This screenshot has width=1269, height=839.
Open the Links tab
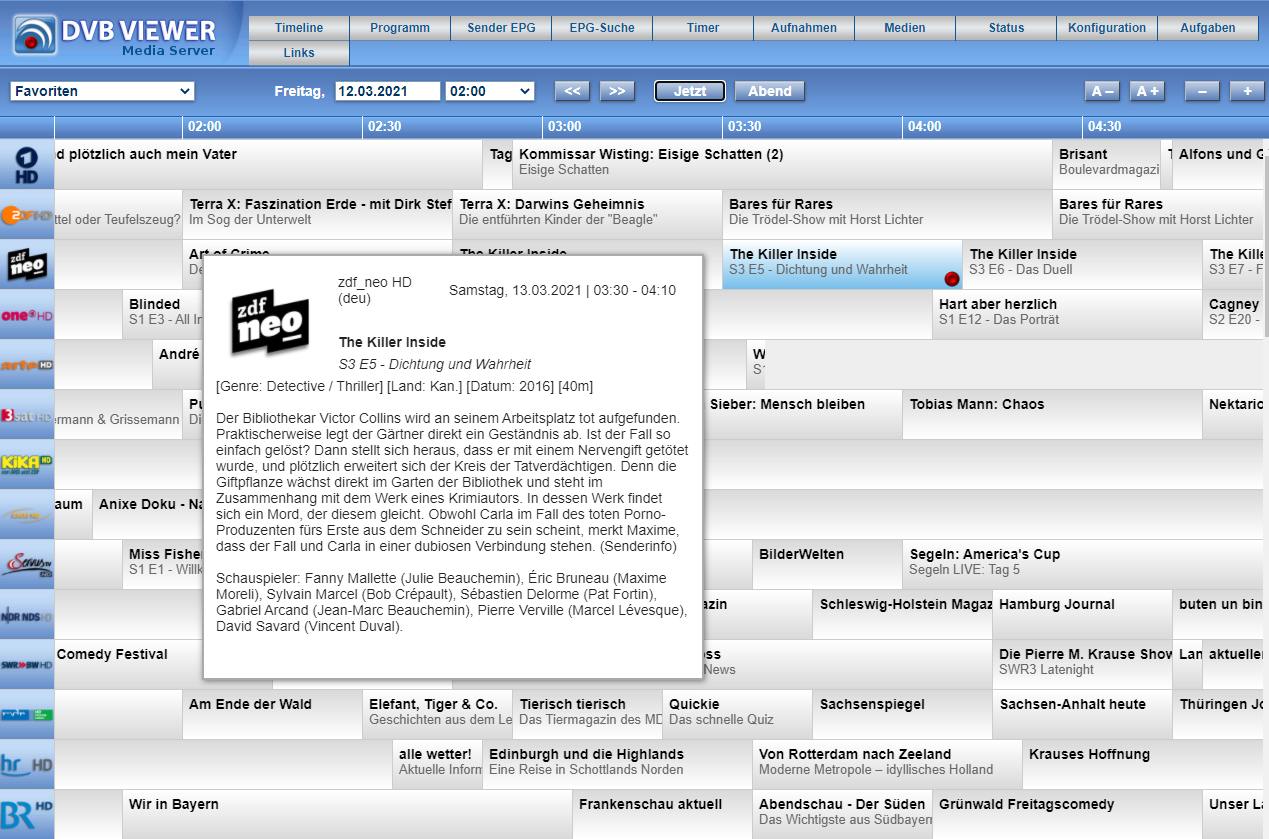click(299, 53)
